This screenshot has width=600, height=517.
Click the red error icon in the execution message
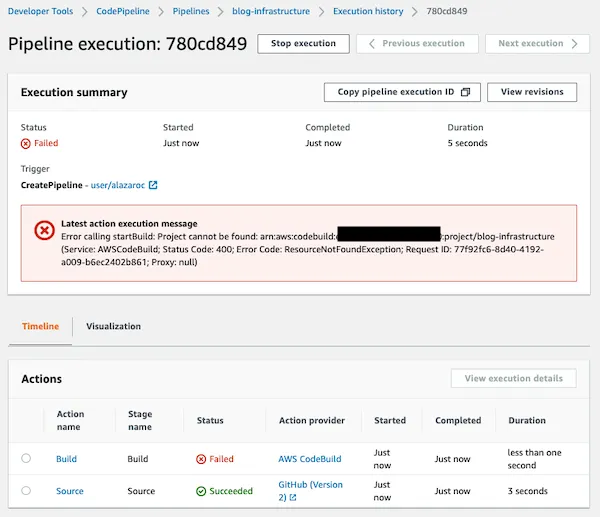click(44, 231)
